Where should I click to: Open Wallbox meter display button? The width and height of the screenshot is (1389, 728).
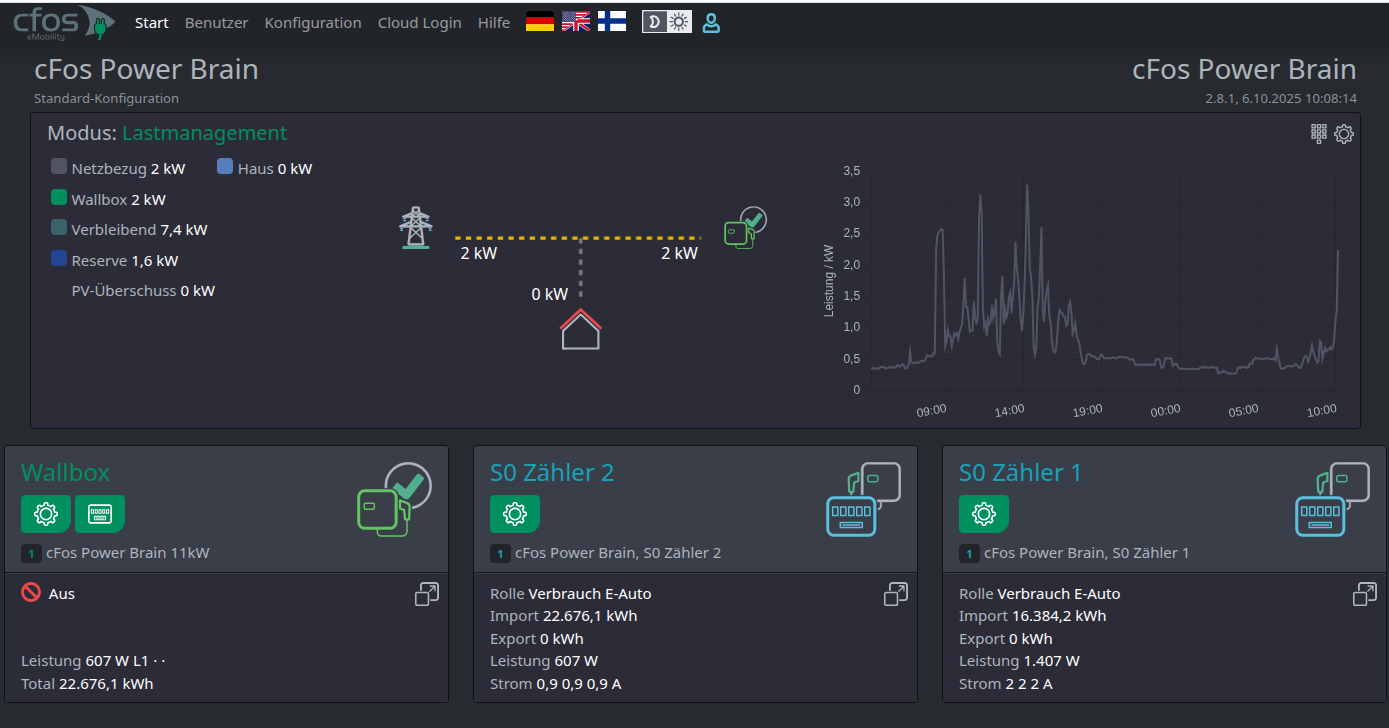(x=100, y=514)
